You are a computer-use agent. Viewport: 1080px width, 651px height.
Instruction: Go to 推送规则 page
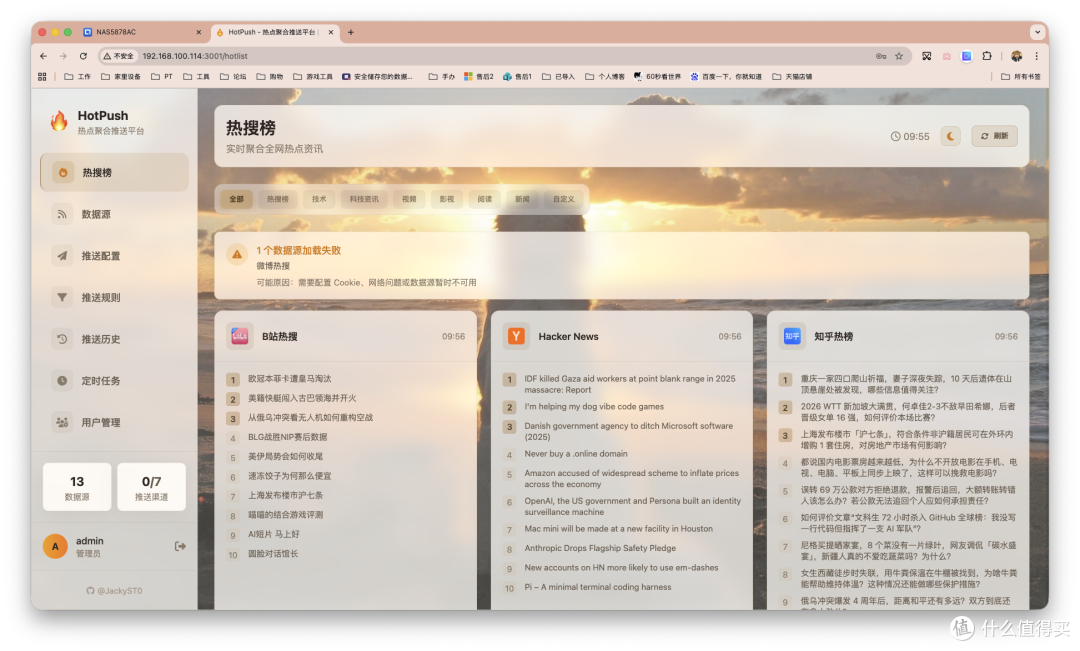pyautogui.click(x=114, y=298)
